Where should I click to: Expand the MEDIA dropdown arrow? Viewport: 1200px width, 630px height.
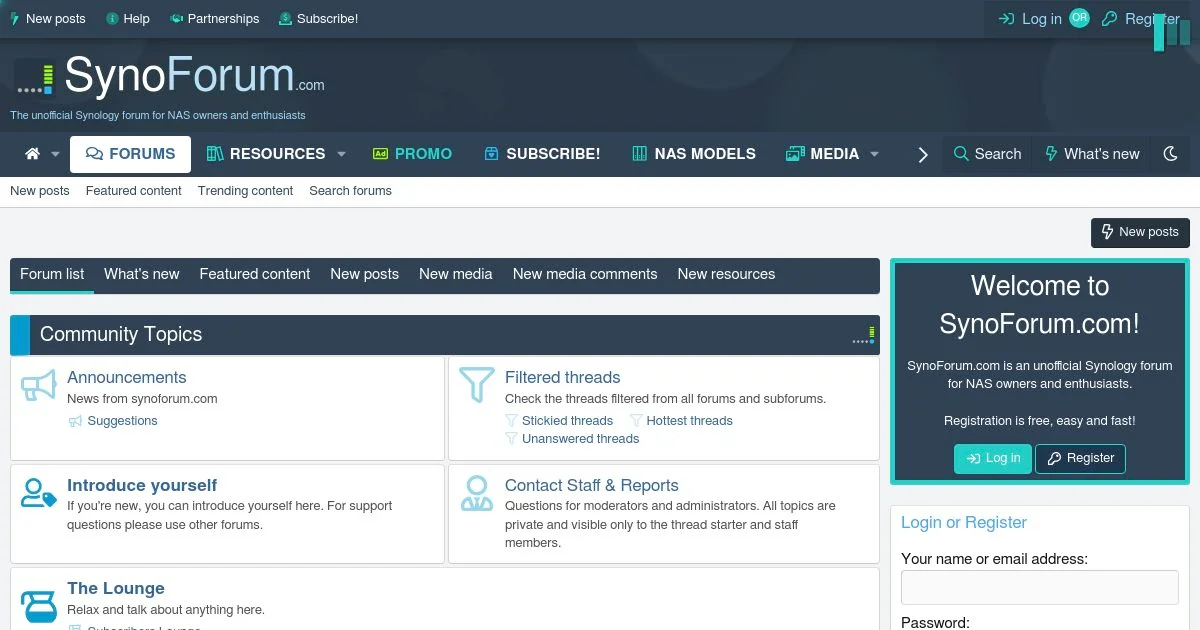[875, 154]
